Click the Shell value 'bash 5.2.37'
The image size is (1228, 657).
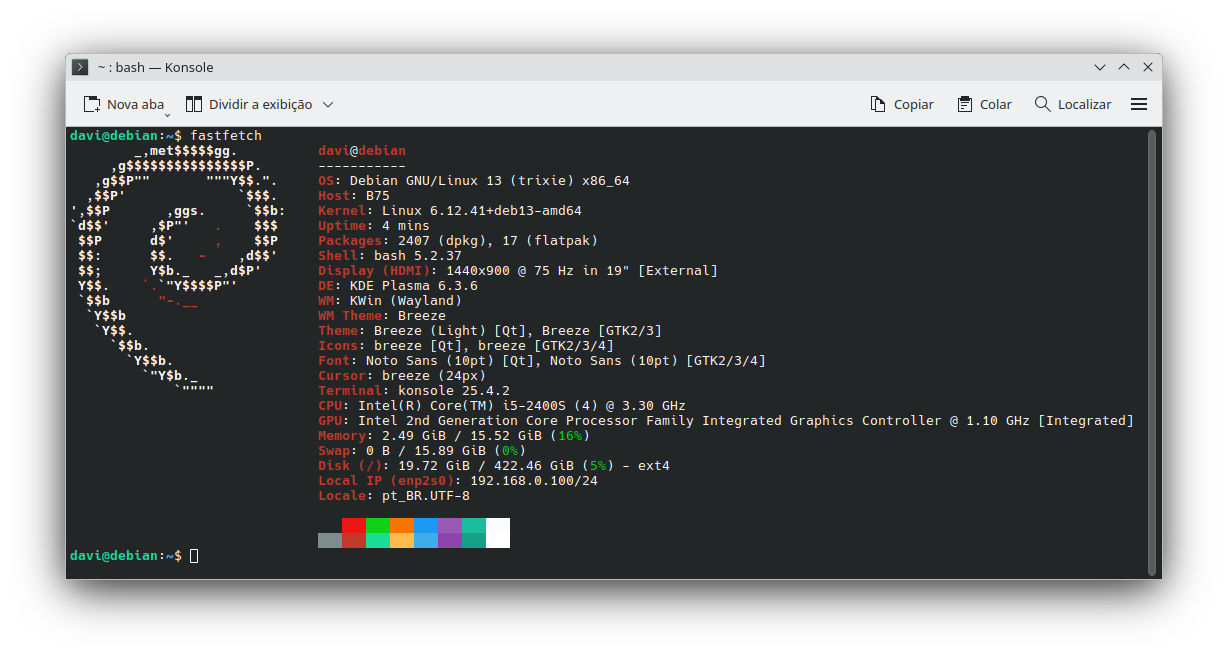pos(418,256)
